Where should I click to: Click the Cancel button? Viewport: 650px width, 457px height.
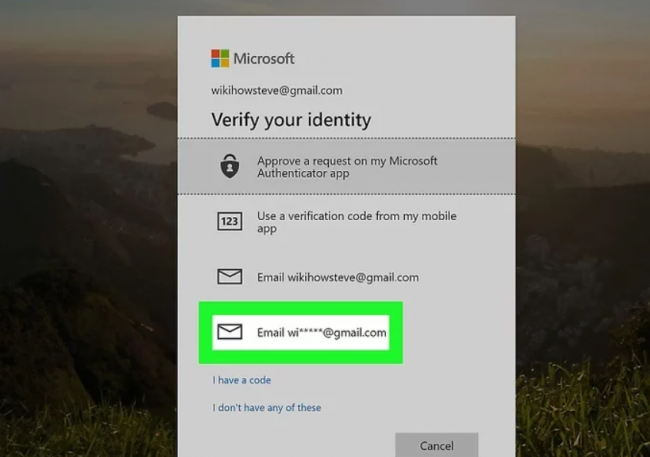pyautogui.click(x=437, y=445)
